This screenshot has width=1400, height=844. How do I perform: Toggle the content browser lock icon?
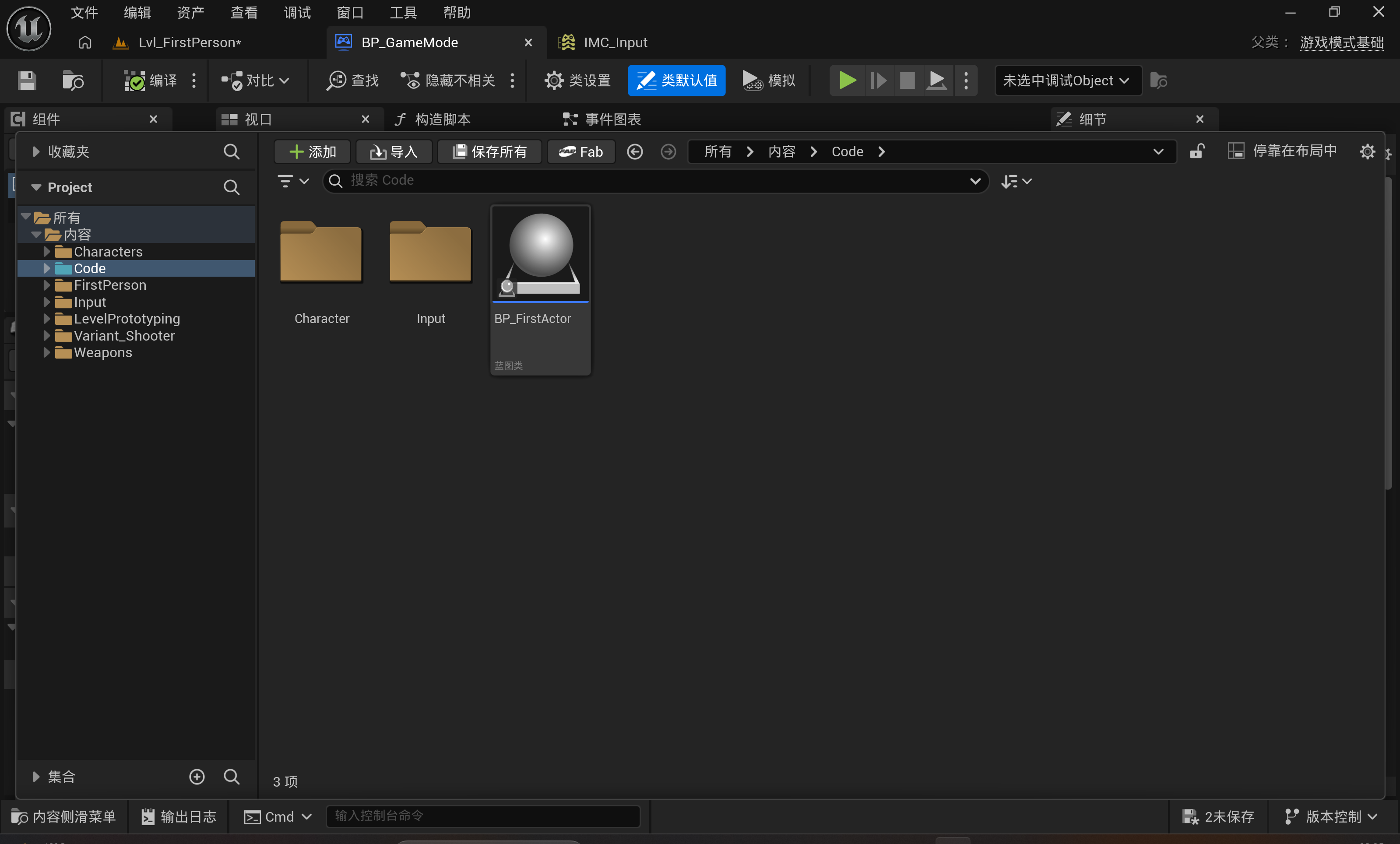point(1197,151)
